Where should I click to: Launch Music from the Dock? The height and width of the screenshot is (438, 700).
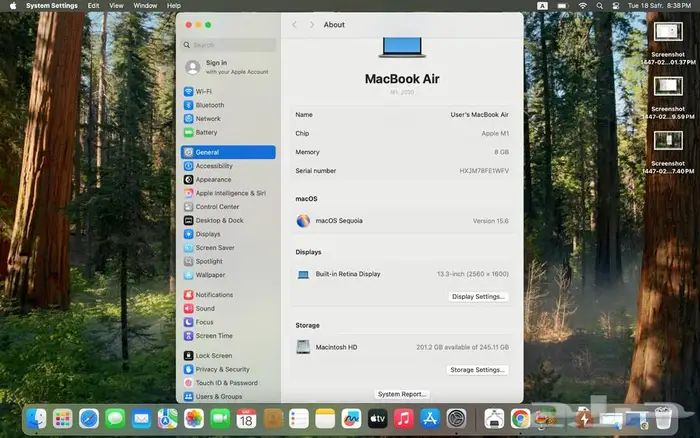click(404, 419)
